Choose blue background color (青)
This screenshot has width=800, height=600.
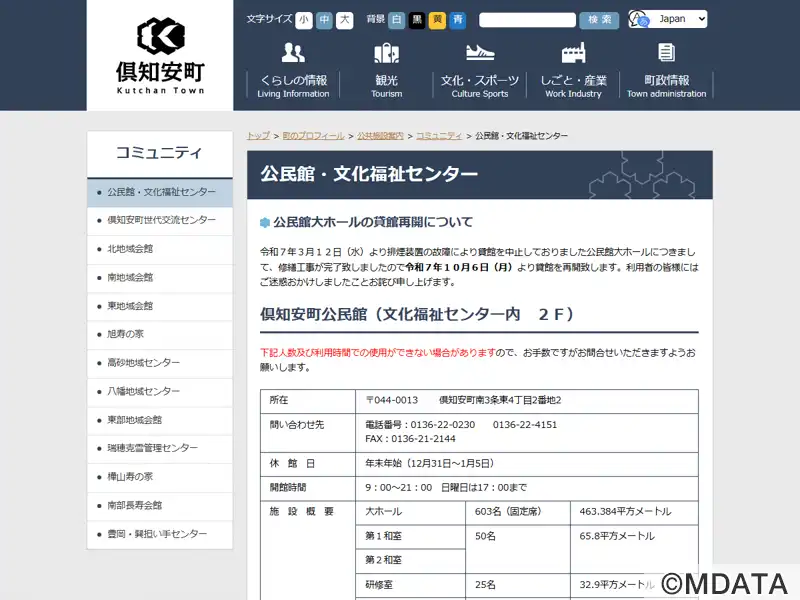tap(458, 20)
